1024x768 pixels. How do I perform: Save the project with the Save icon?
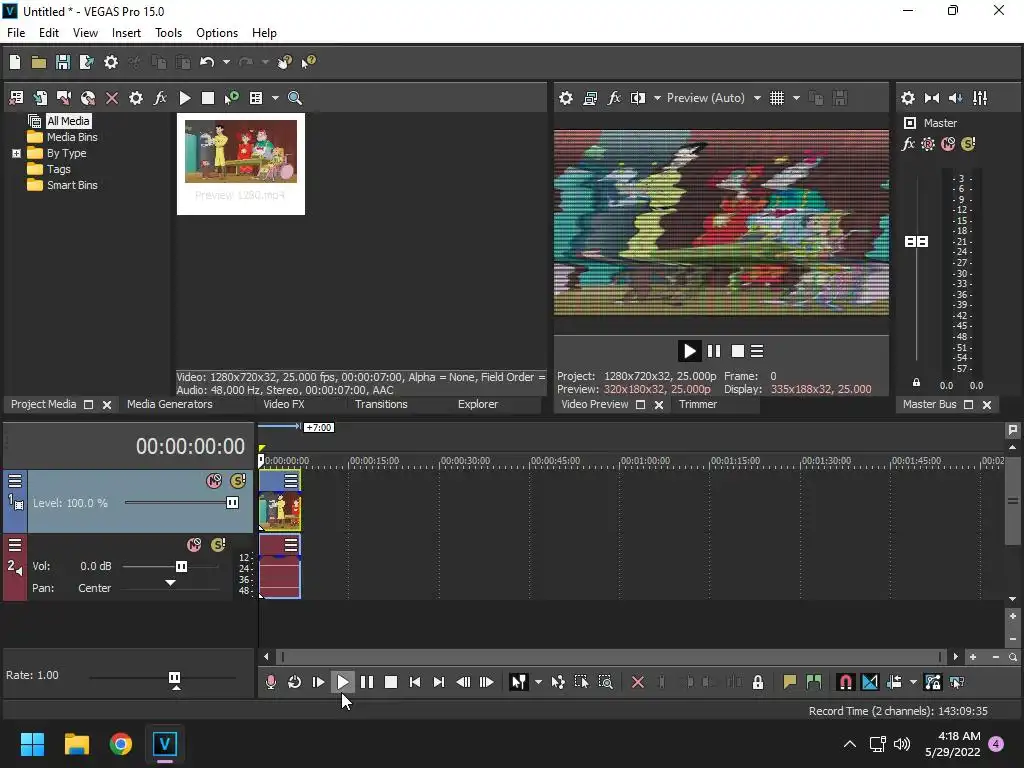tap(63, 62)
